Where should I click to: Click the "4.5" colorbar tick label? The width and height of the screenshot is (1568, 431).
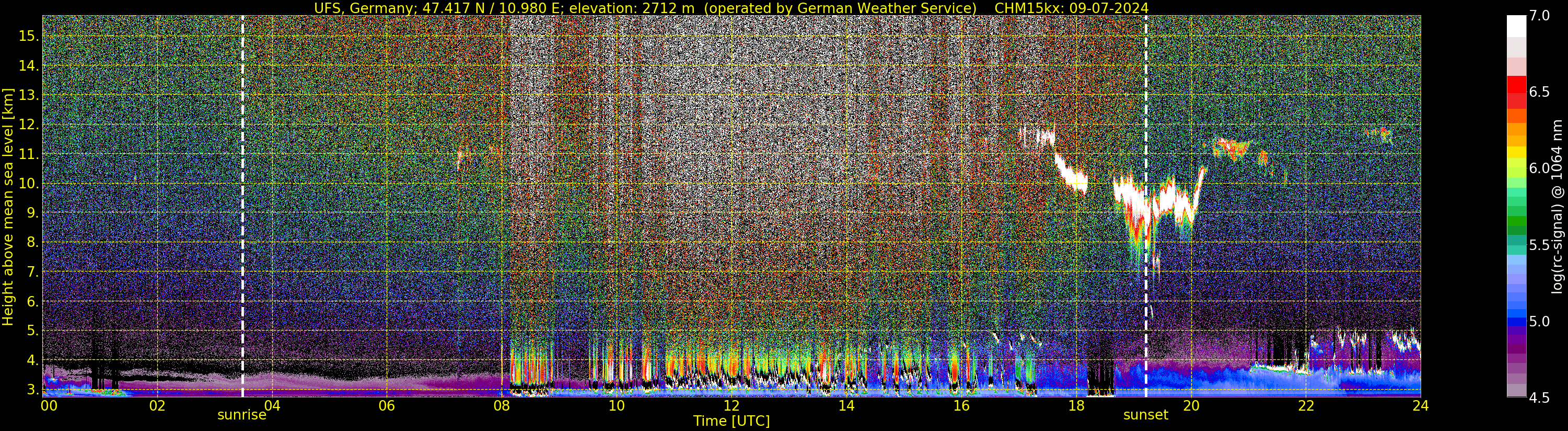coord(1538,398)
